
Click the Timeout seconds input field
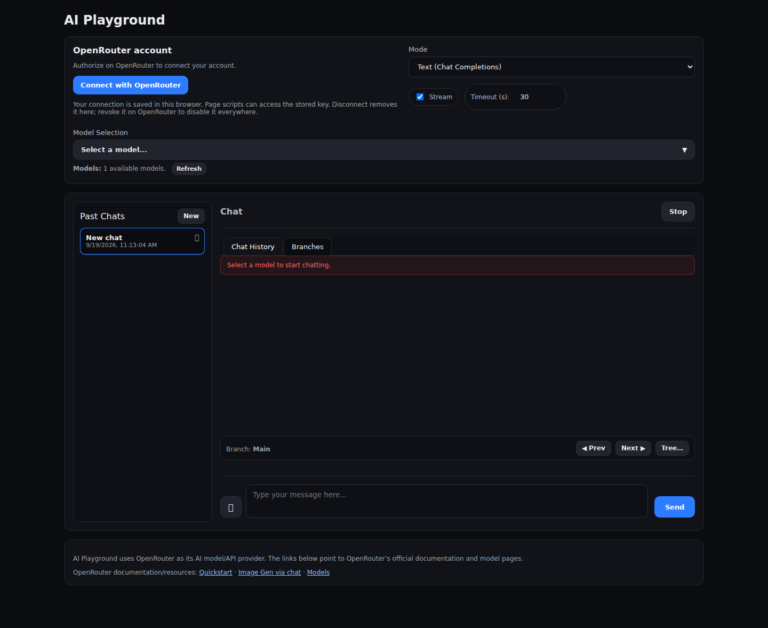[x=537, y=97]
